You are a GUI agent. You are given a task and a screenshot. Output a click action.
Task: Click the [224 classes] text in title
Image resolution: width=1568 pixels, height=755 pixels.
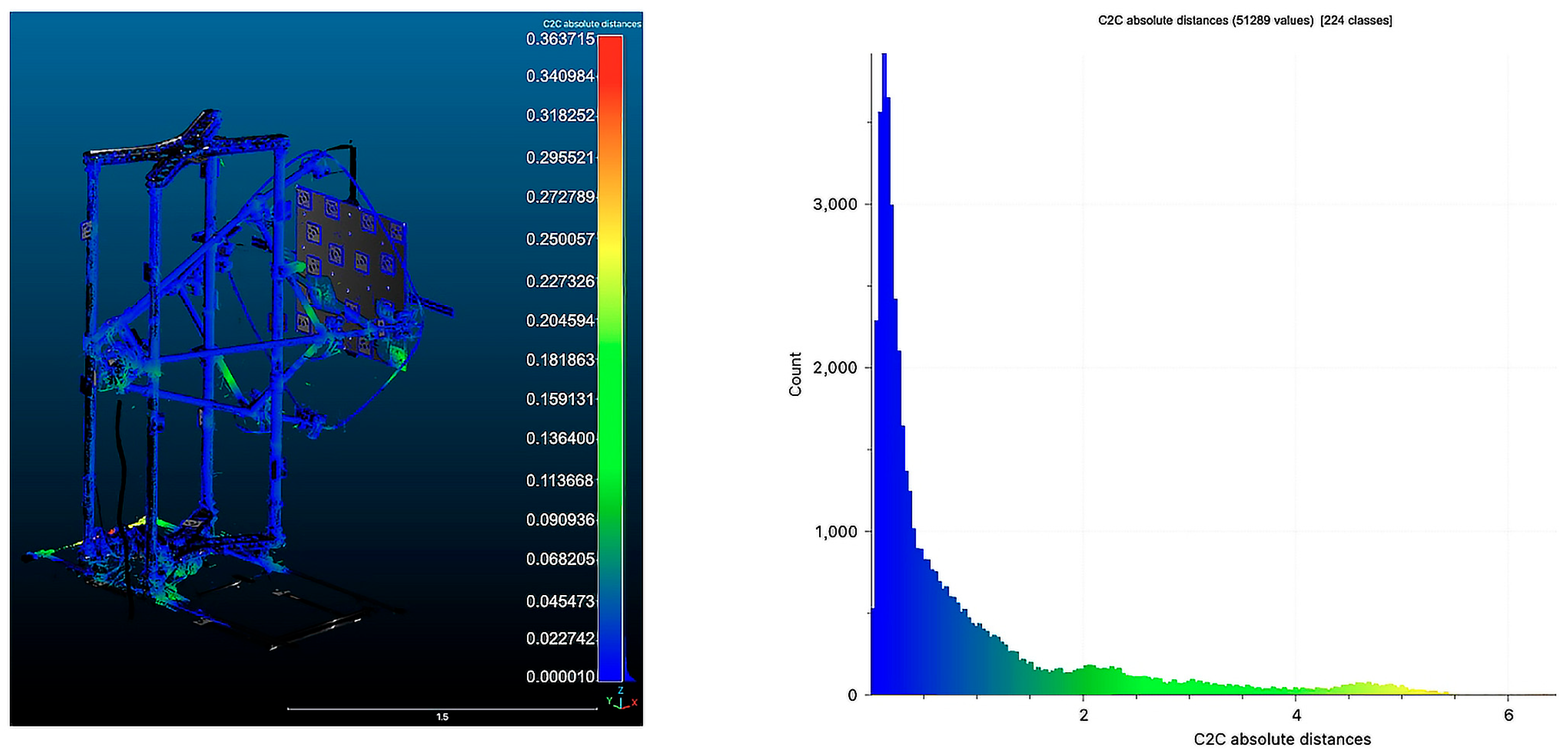click(x=1356, y=20)
